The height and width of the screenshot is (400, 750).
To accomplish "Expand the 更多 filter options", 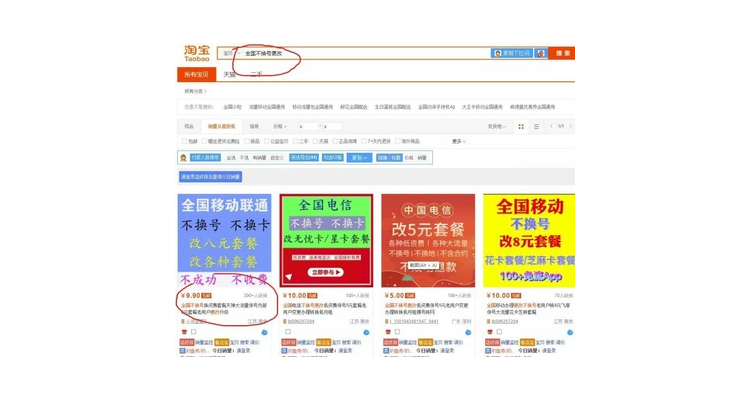I will pos(459,141).
